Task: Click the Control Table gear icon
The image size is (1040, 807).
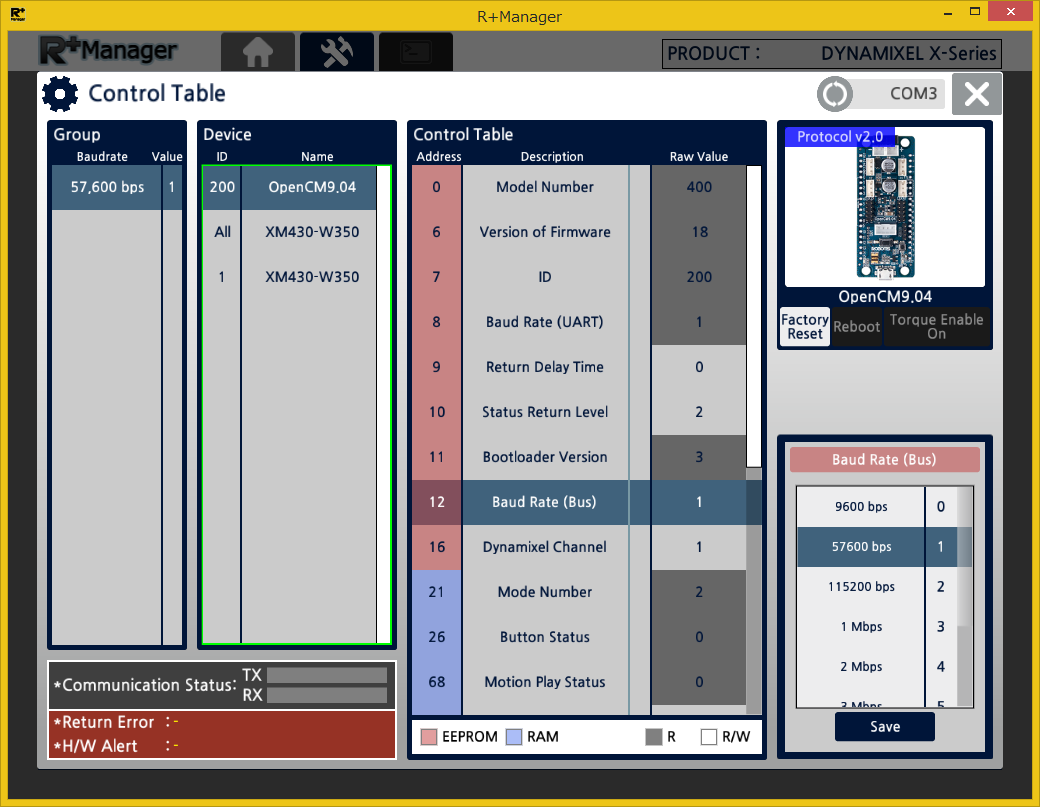Action: (60, 93)
